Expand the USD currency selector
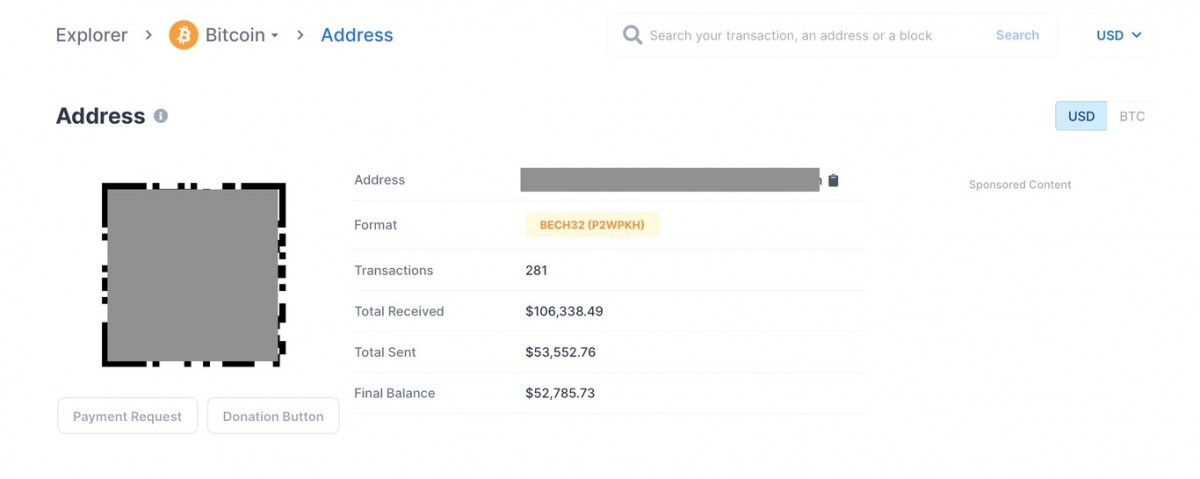This screenshot has width=1200, height=479. [1119, 35]
